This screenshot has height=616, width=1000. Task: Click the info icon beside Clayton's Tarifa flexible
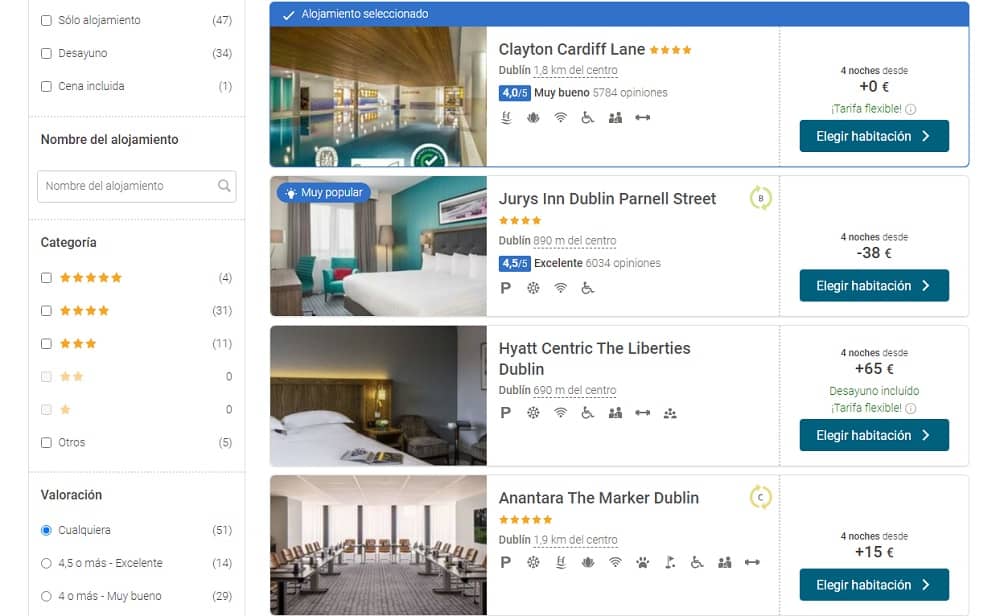pyautogui.click(x=911, y=109)
